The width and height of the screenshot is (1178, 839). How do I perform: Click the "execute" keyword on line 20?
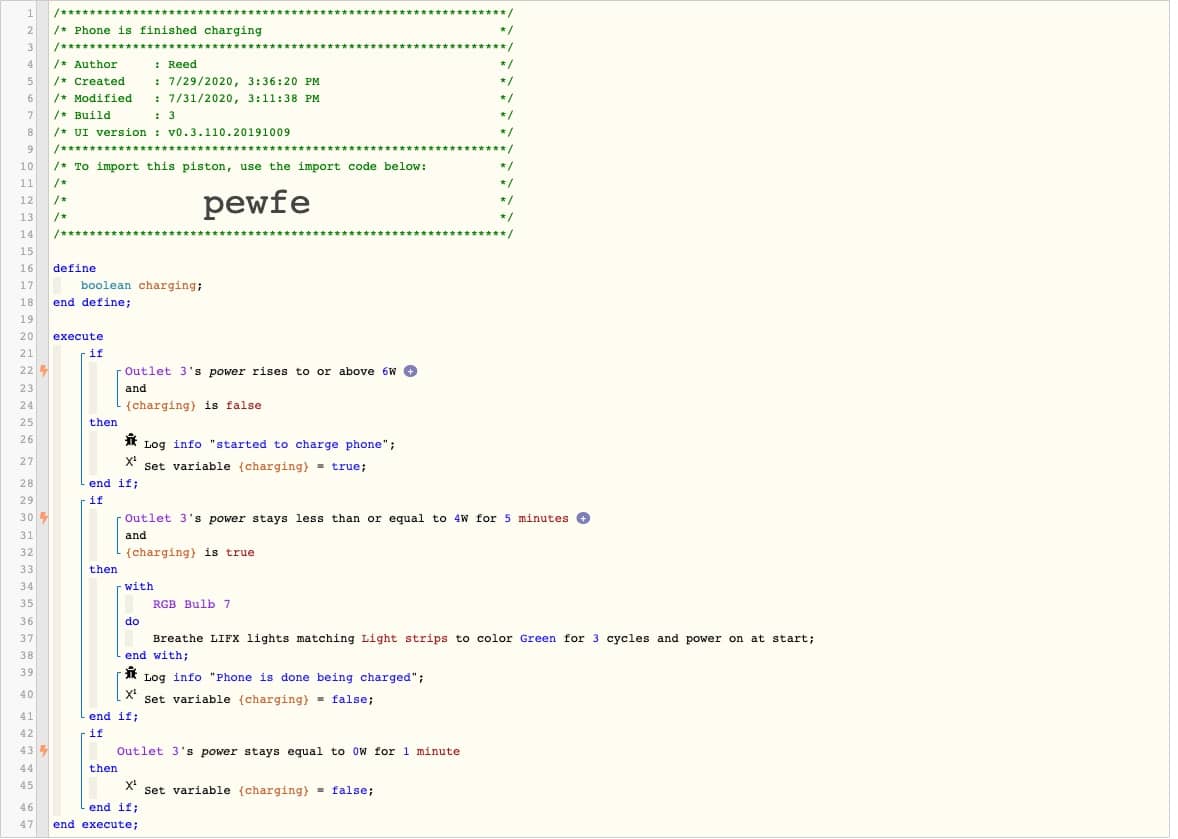[78, 337]
